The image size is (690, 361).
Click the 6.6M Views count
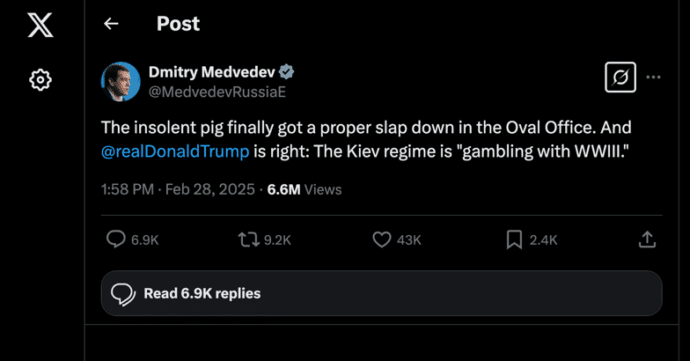pos(305,189)
